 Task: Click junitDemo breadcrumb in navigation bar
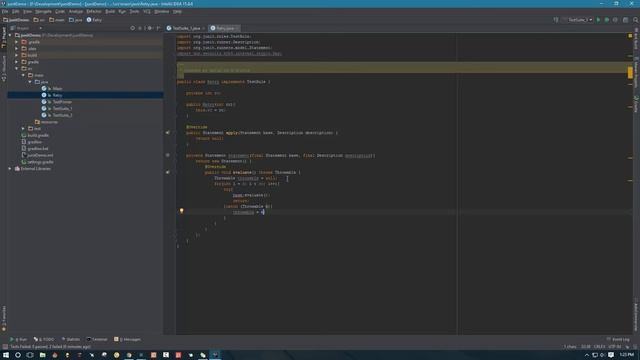[16, 20]
